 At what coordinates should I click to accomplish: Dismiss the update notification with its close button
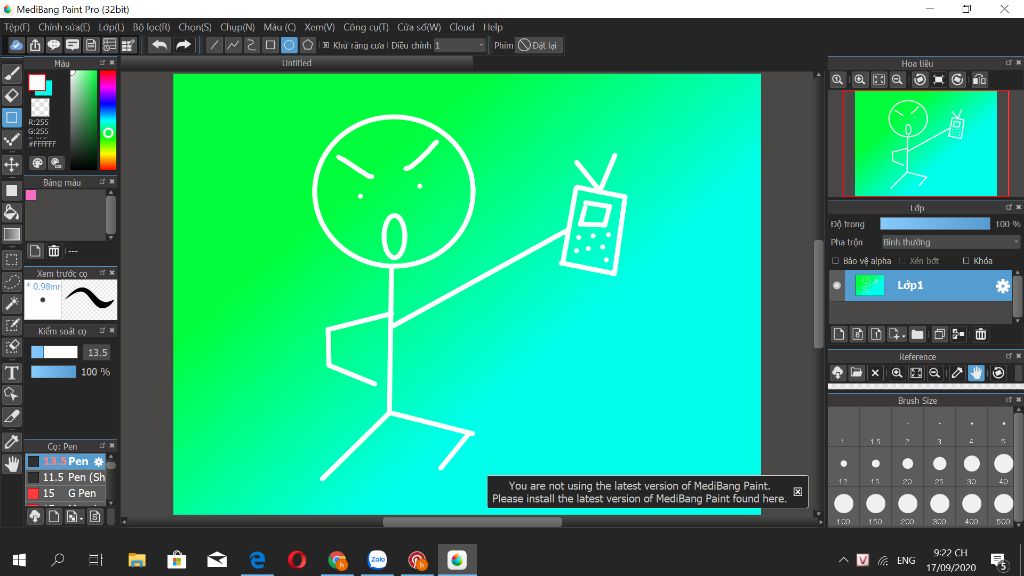(797, 492)
